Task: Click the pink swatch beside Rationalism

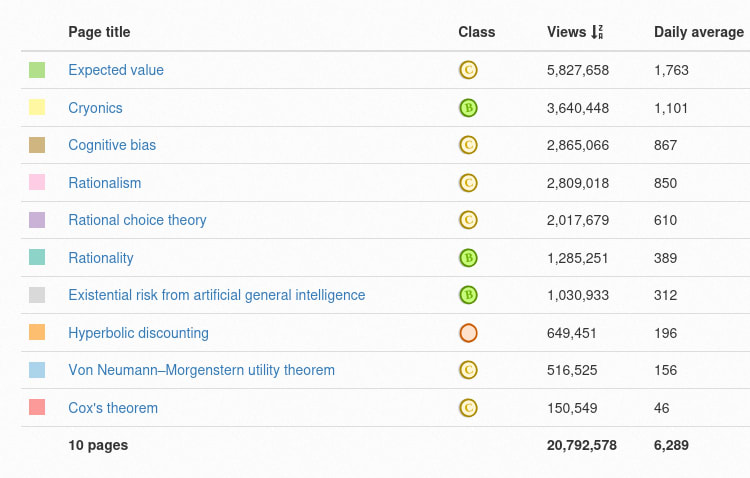Action: tap(37, 183)
